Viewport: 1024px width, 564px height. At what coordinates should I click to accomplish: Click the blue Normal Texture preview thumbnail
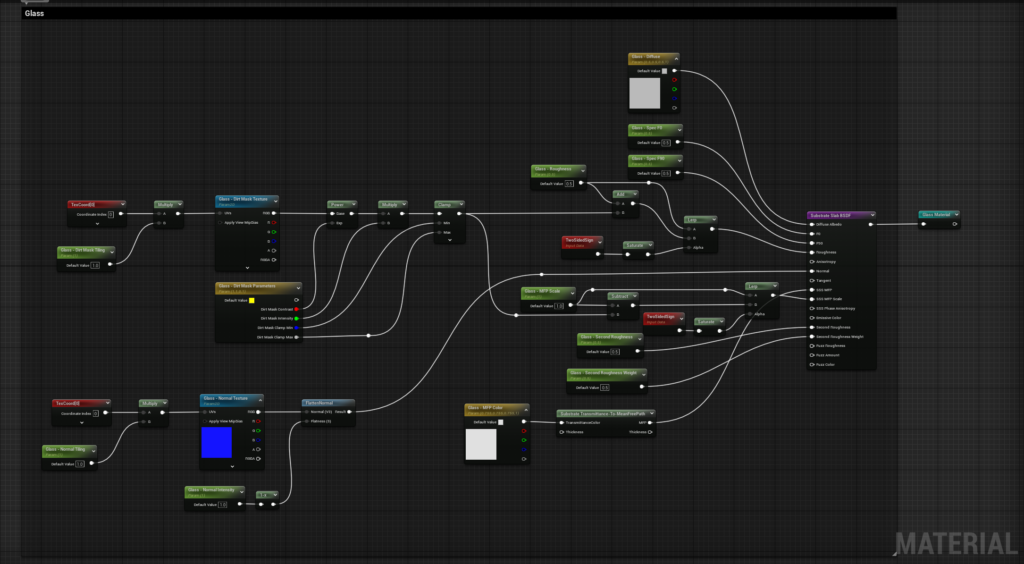[x=216, y=441]
